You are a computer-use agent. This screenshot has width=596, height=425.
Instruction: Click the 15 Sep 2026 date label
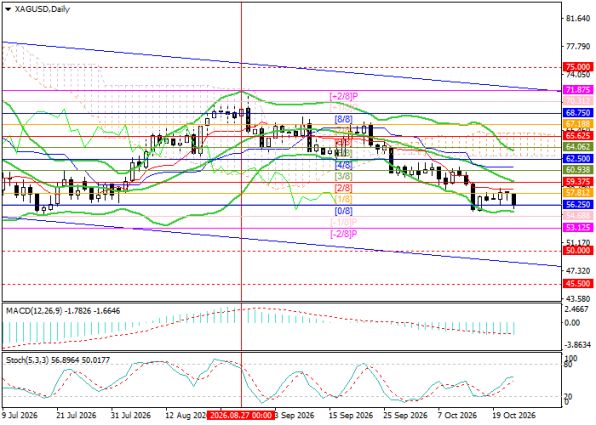[x=350, y=415]
